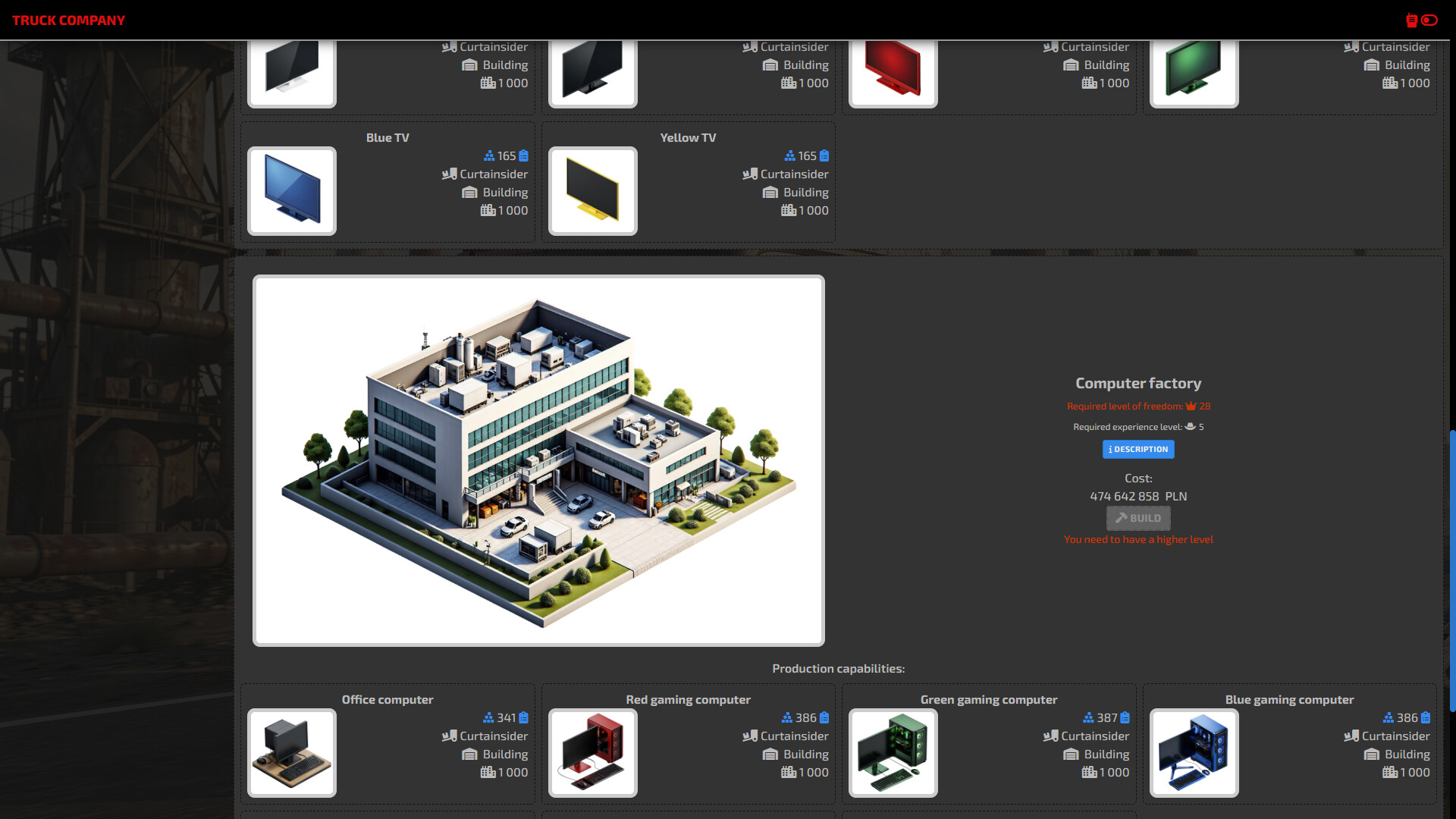Viewport: 1456px width, 819px height.
Task: Click the experience hat icon beside level 5
Action: point(1190,427)
